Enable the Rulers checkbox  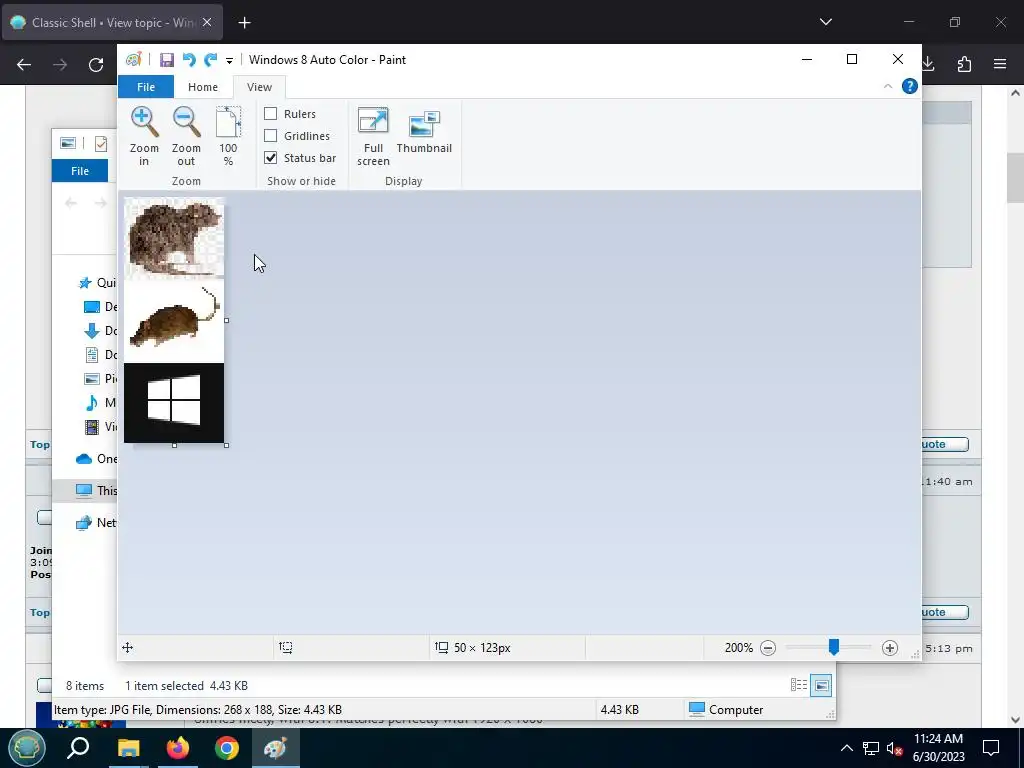click(x=270, y=114)
